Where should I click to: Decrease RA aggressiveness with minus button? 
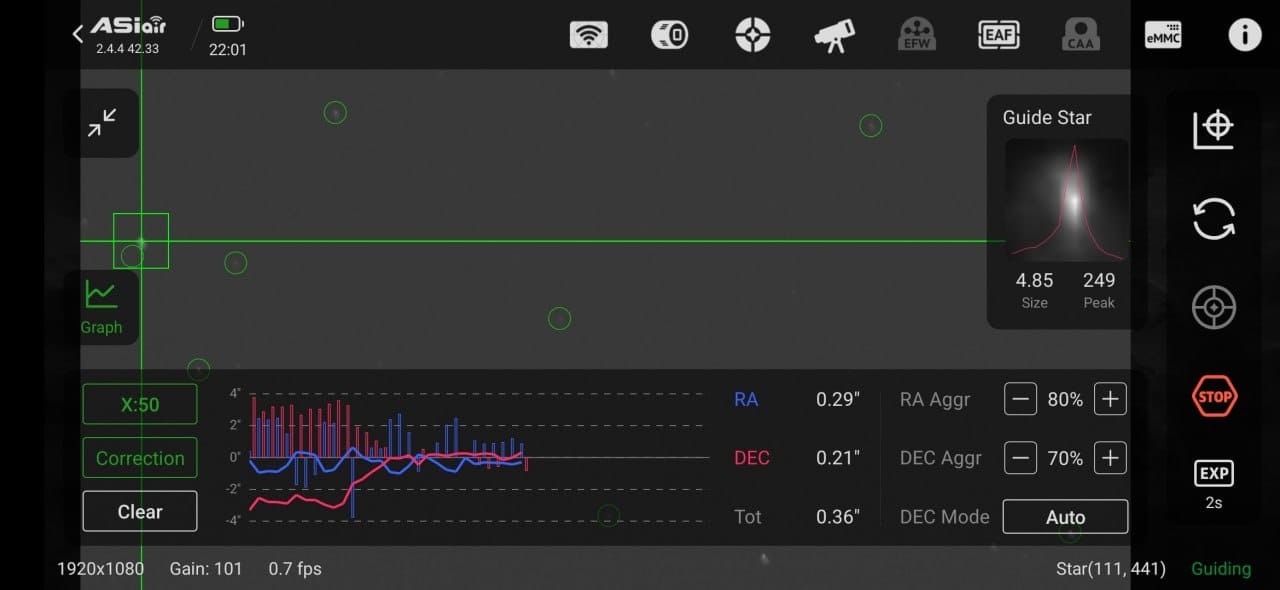(x=1020, y=400)
